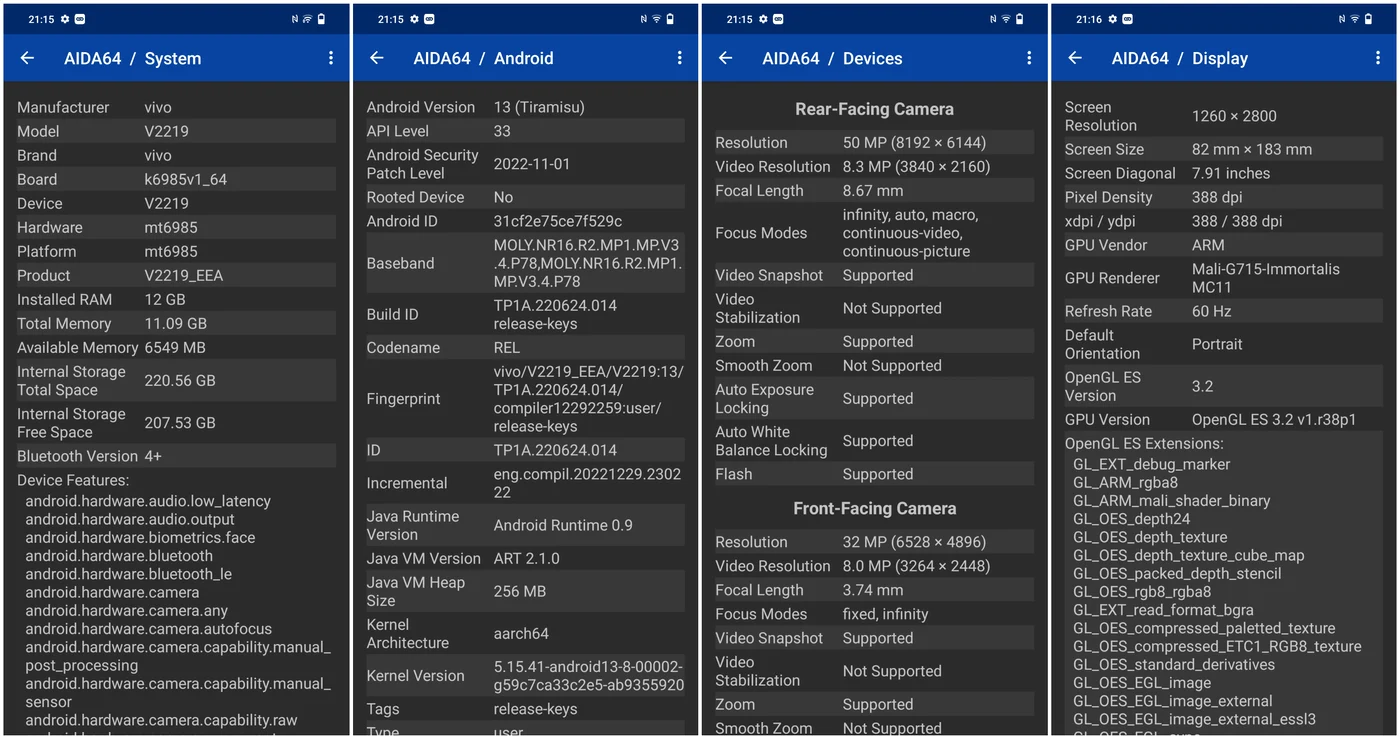This screenshot has height=739, width=1400.
Task: Select the 'Rear-Facing Camera' section header
Action: point(875,109)
